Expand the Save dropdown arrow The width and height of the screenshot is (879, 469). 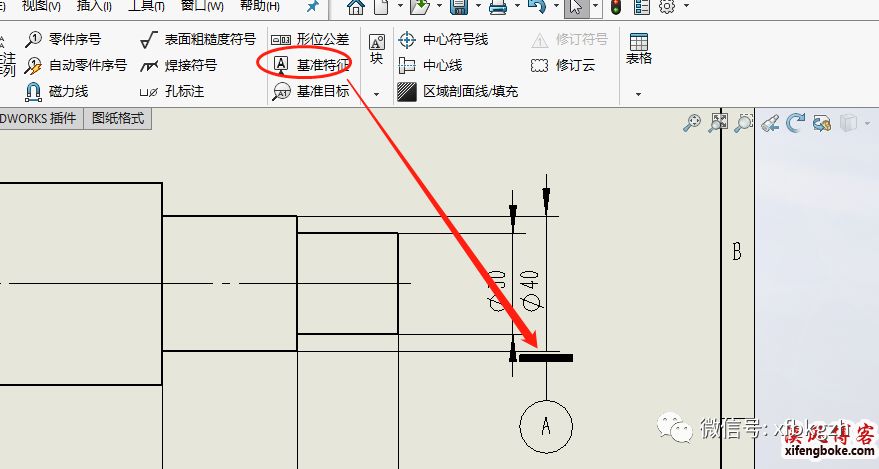[x=478, y=6]
